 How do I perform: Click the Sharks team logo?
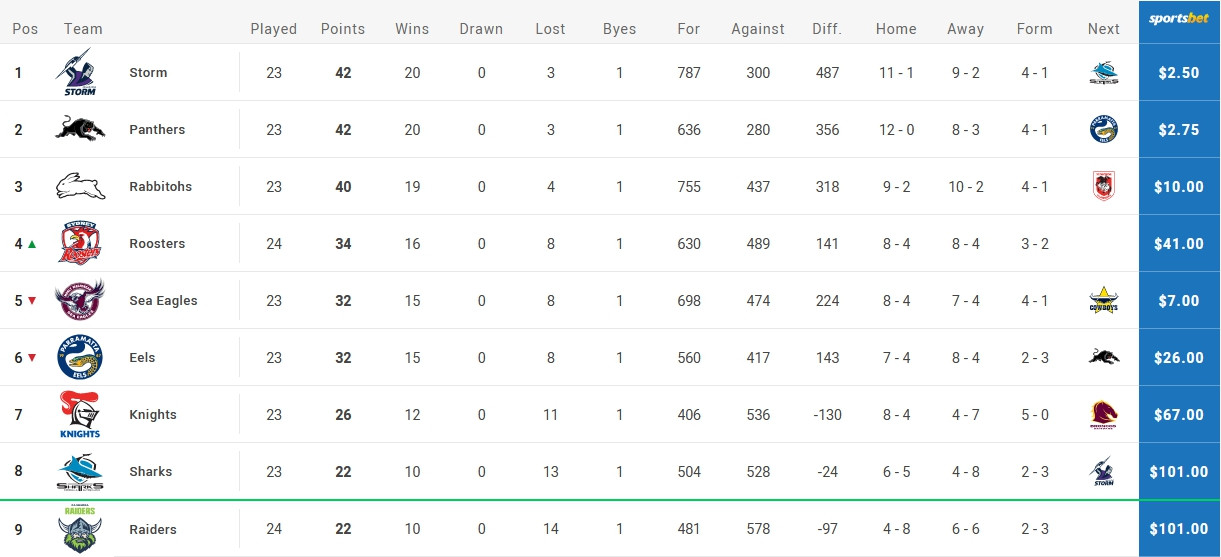[80, 471]
